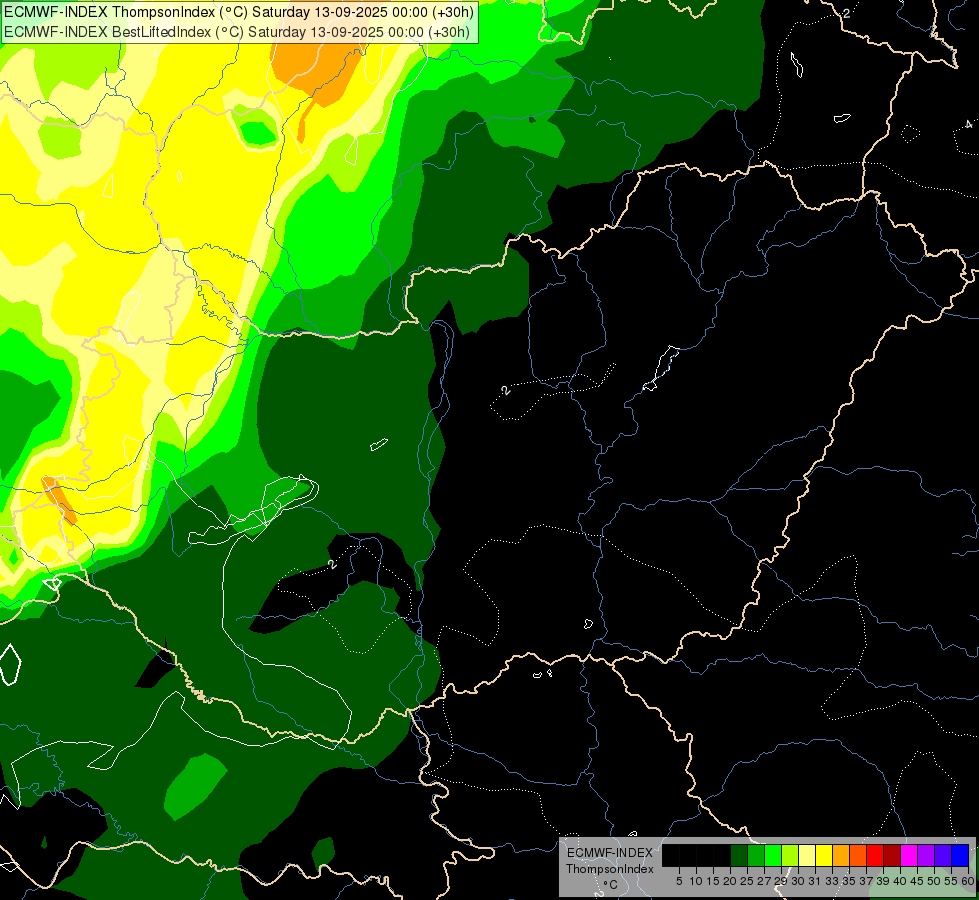This screenshot has height=900, width=979.
Task: Pick the medium green 25–27 legend swatch
Action: coord(756,856)
